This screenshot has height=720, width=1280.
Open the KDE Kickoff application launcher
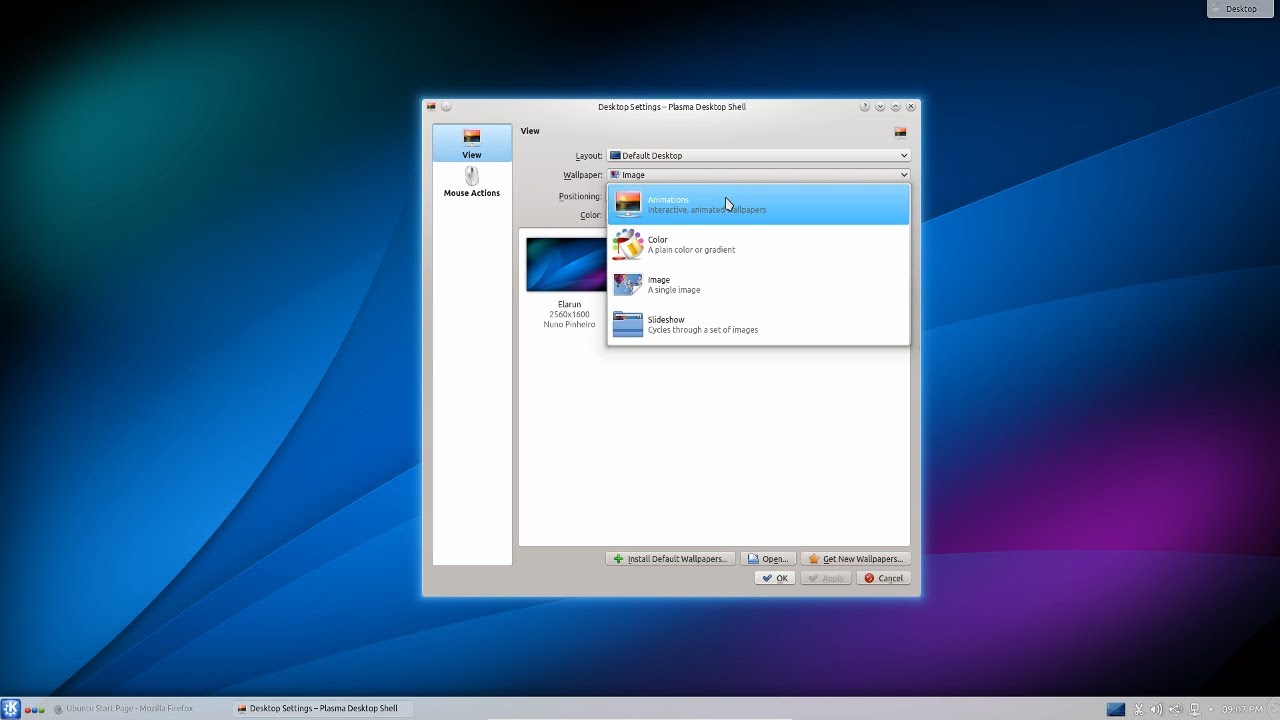pyautogui.click(x=10, y=709)
